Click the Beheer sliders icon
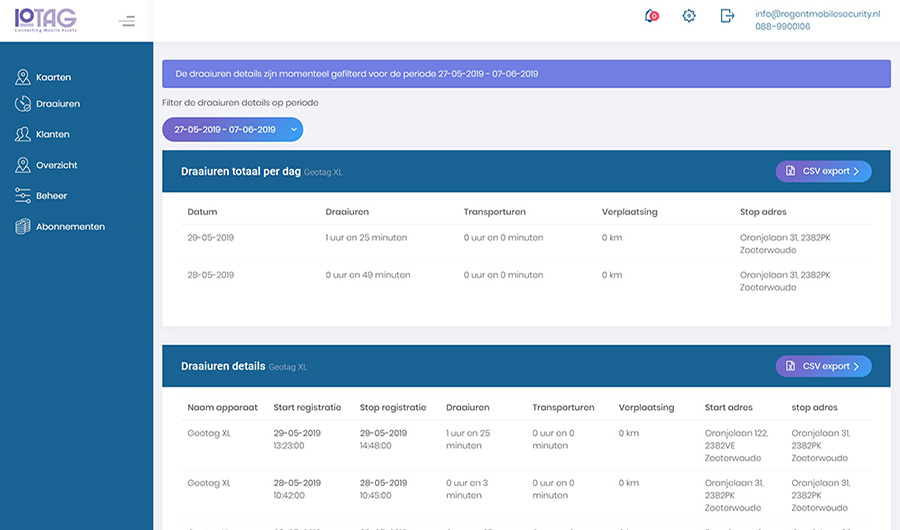 [23, 196]
